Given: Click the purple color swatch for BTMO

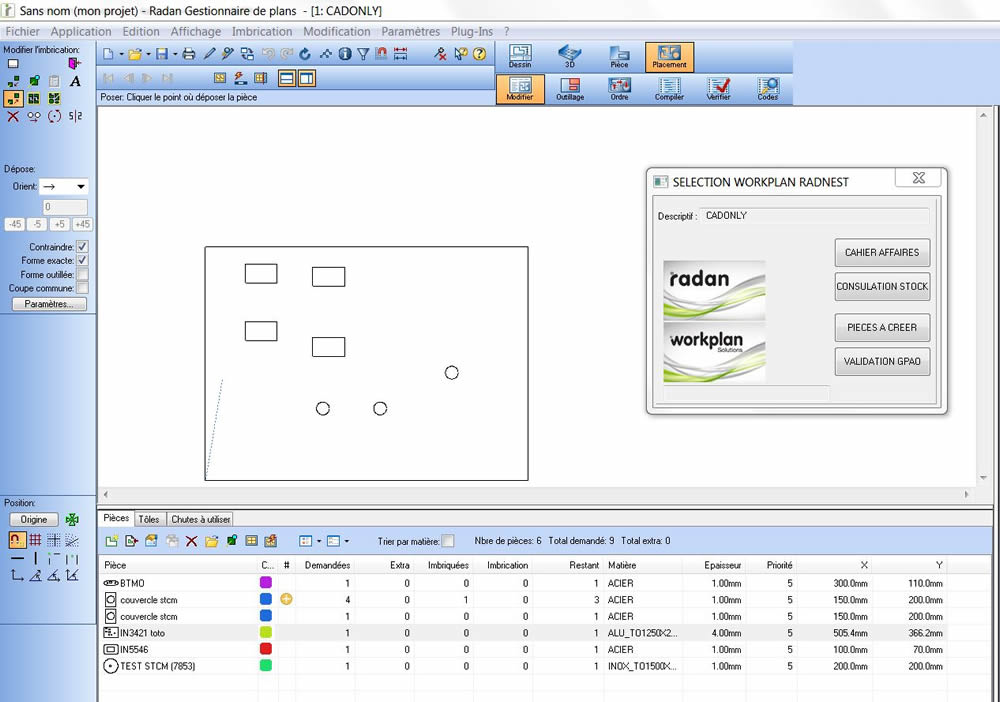Looking at the screenshot, I should tap(266, 582).
